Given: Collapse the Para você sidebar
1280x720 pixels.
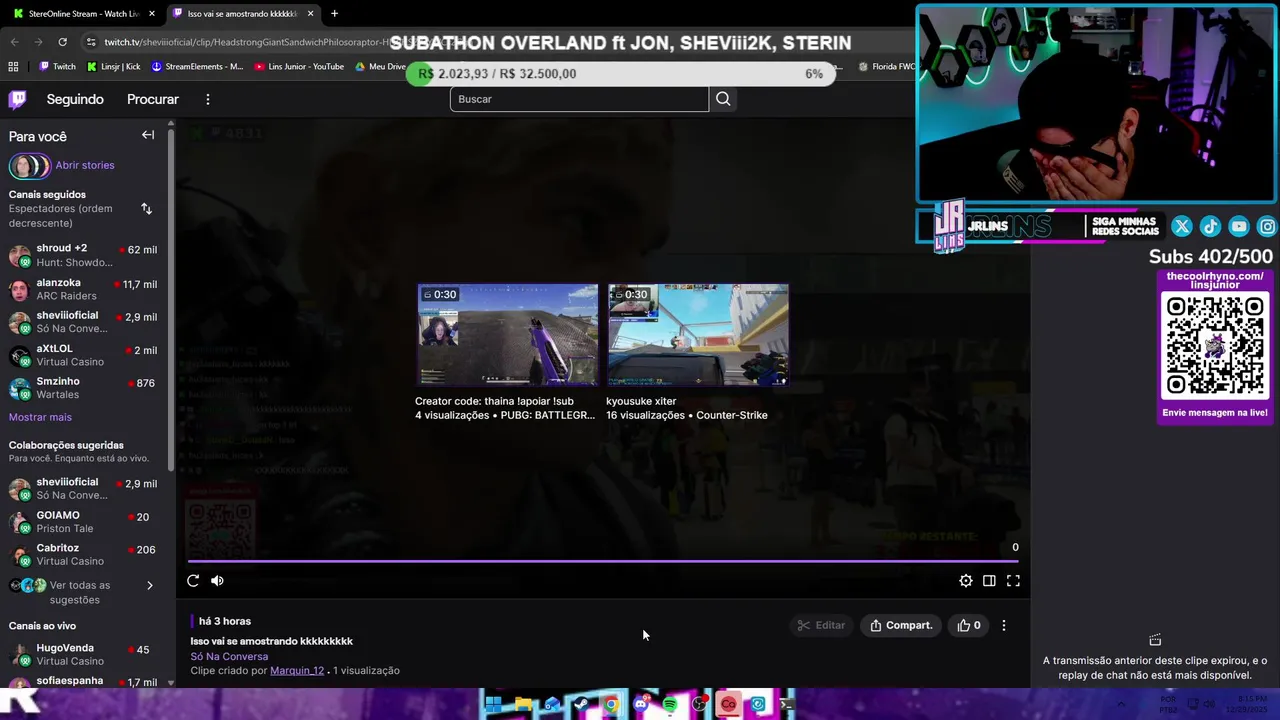Looking at the screenshot, I should point(148,135).
